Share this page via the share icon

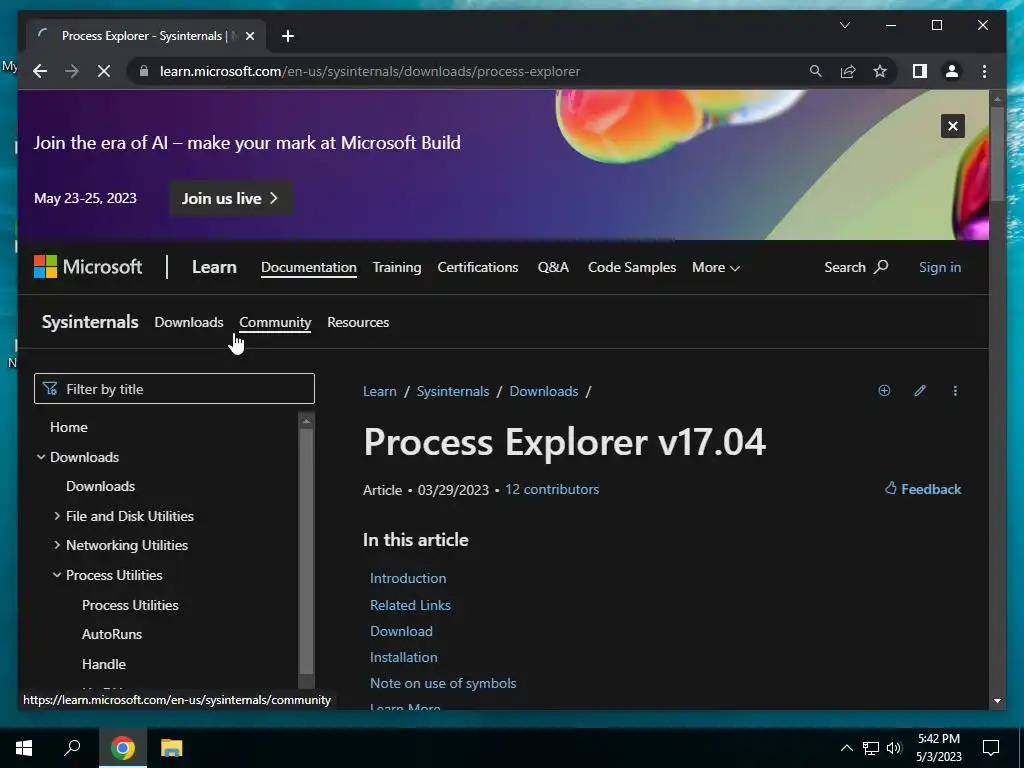click(x=848, y=71)
